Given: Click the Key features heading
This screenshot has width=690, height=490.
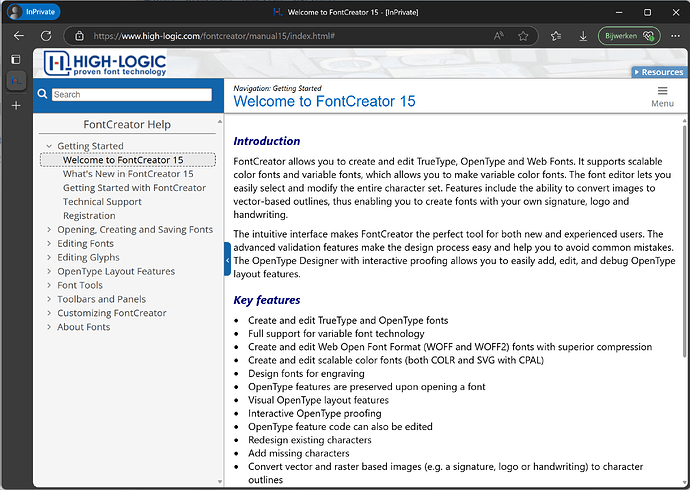Looking at the screenshot, I should (x=267, y=300).
